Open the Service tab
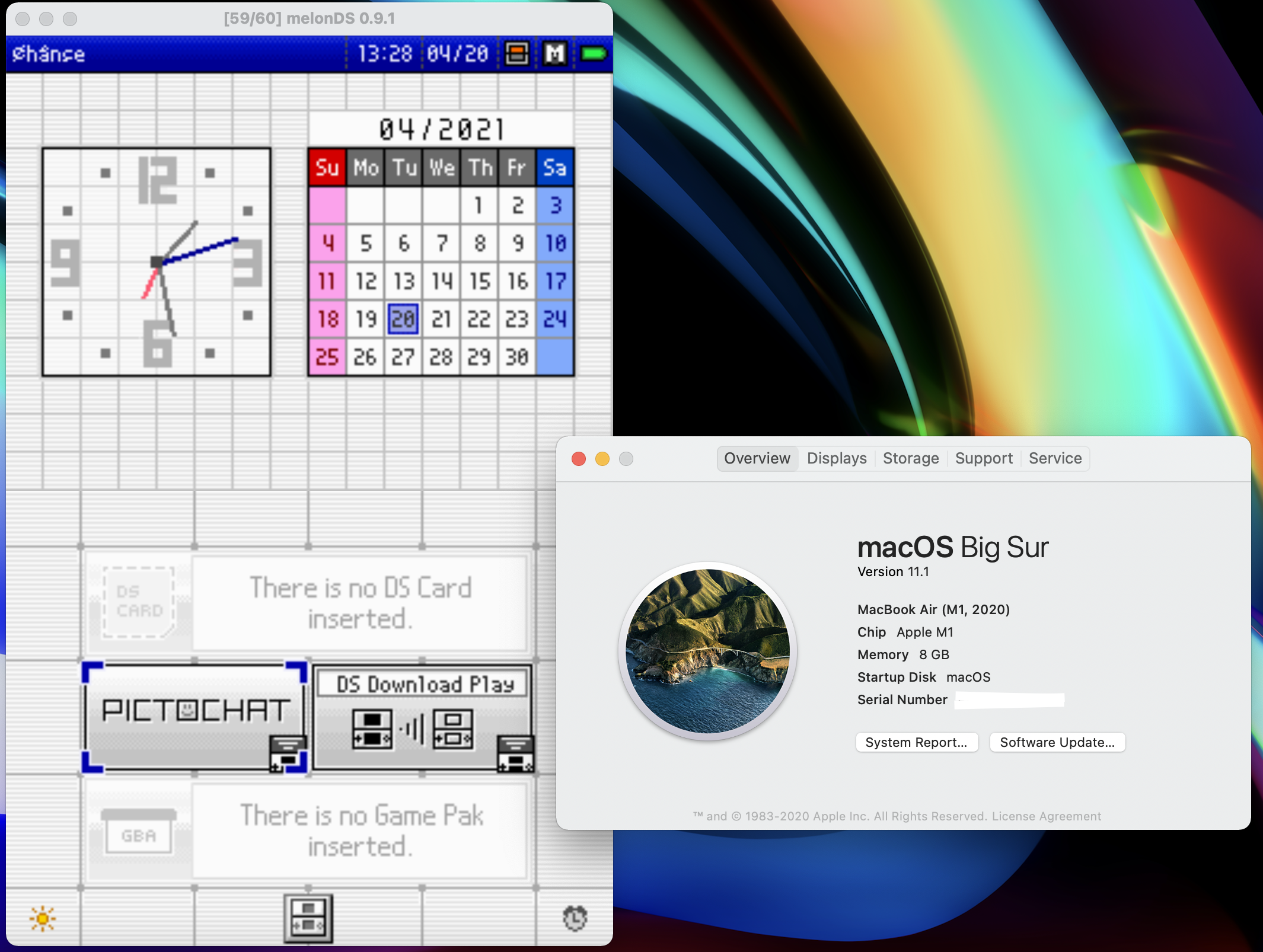1263x952 pixels. (x=1055, y=458)
